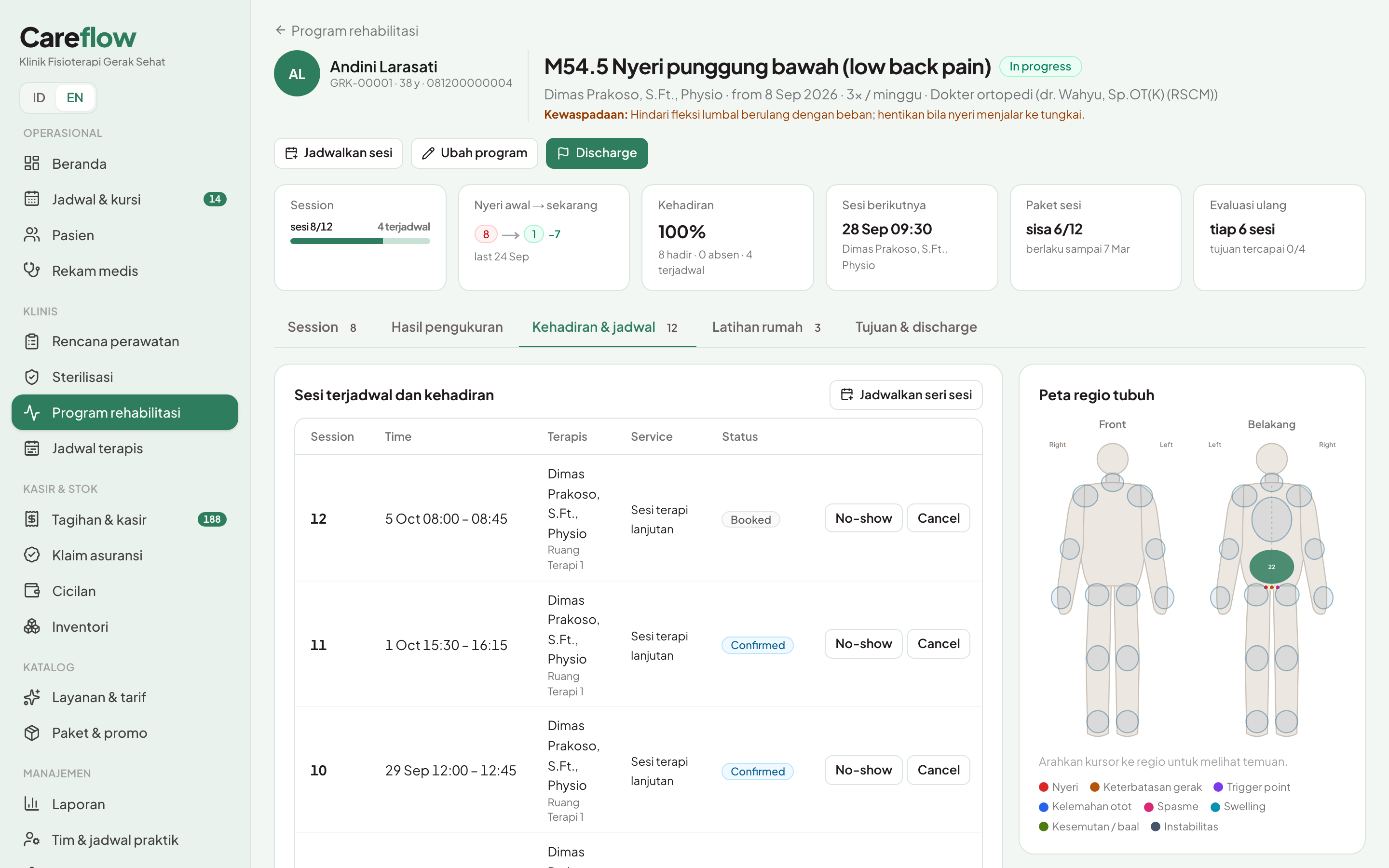
Task: Click the Sesi berikutnya 28 Sep 09:30 card
Action: point(912,238)
